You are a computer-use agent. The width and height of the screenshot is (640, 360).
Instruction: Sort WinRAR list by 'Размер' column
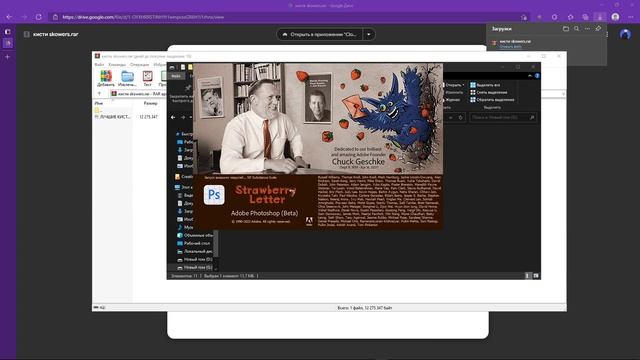tap(150, 103)
